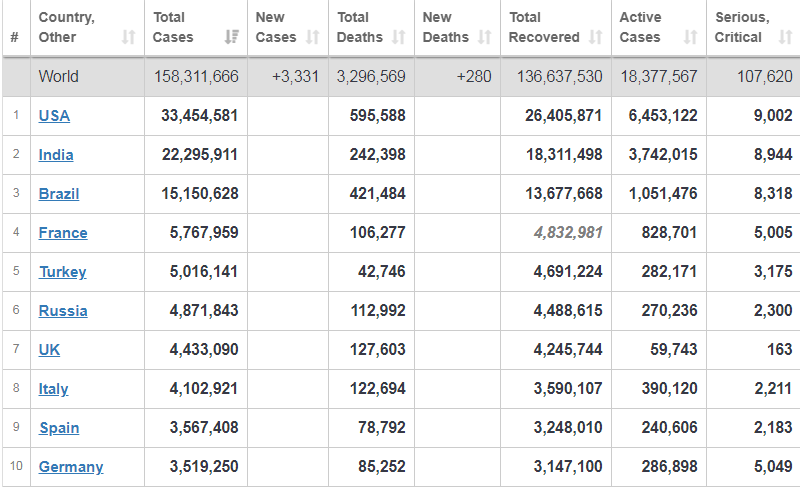Click the Active Cases header label
The image size is (800, 487).
[x=640, y=28]
